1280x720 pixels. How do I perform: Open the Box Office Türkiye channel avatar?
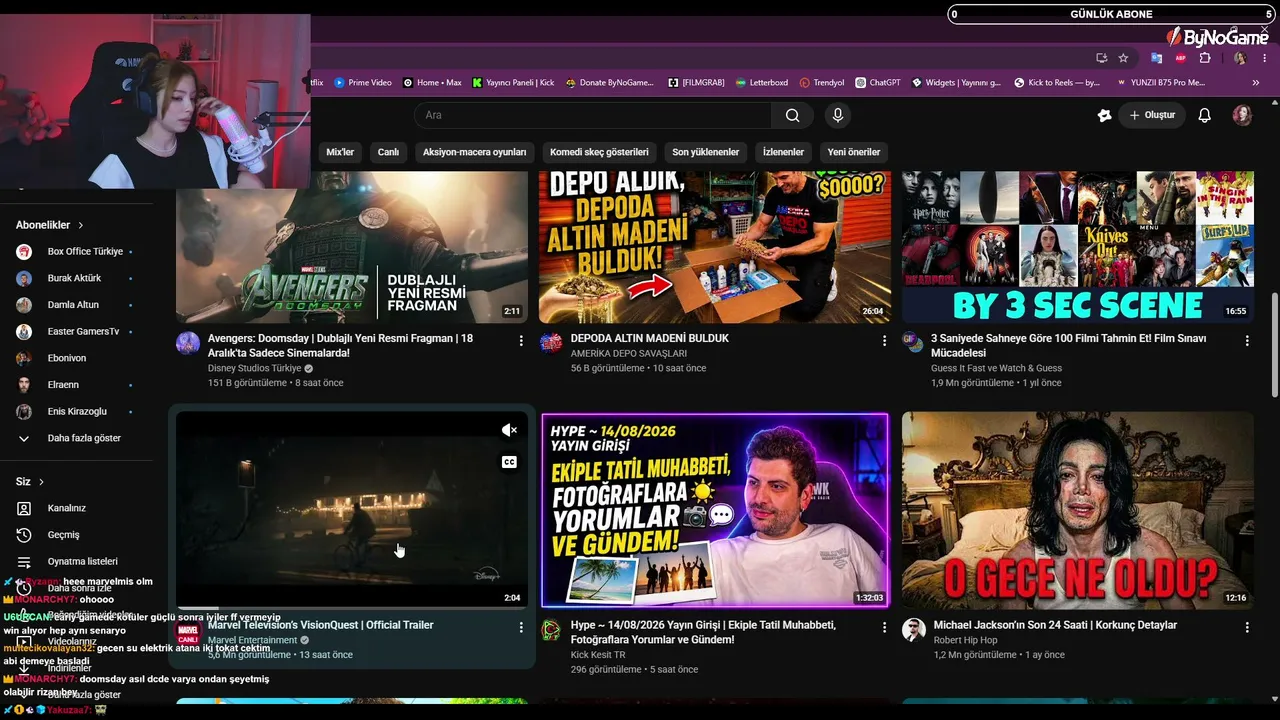click(24, 252)
